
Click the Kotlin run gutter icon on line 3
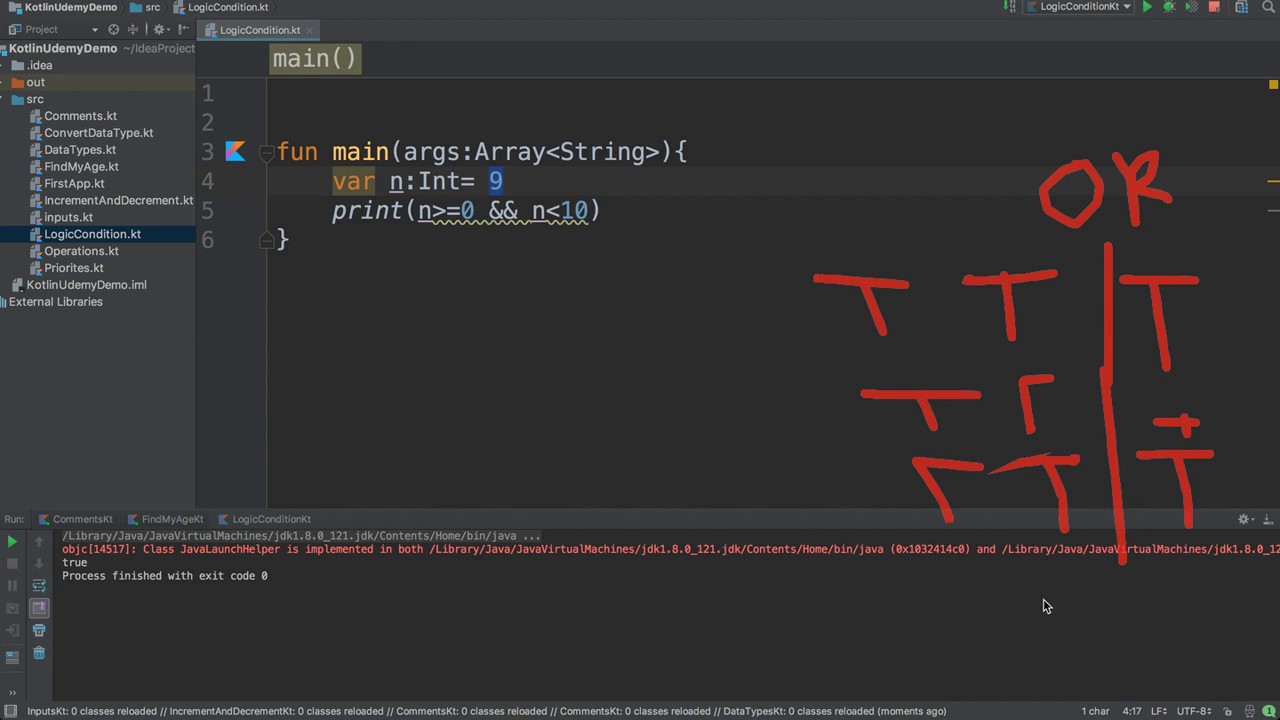235,151
